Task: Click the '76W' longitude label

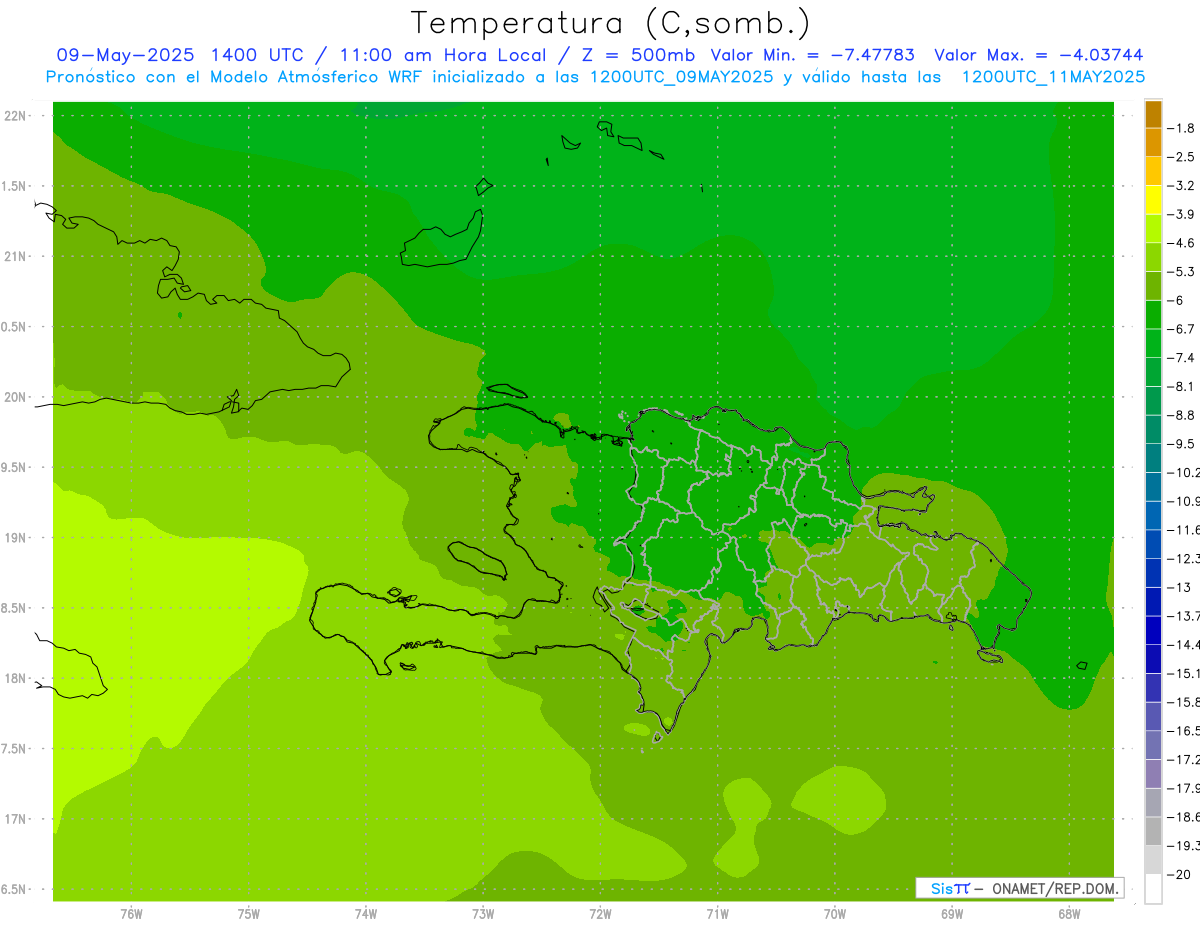Action: click(x=131, y=914)
